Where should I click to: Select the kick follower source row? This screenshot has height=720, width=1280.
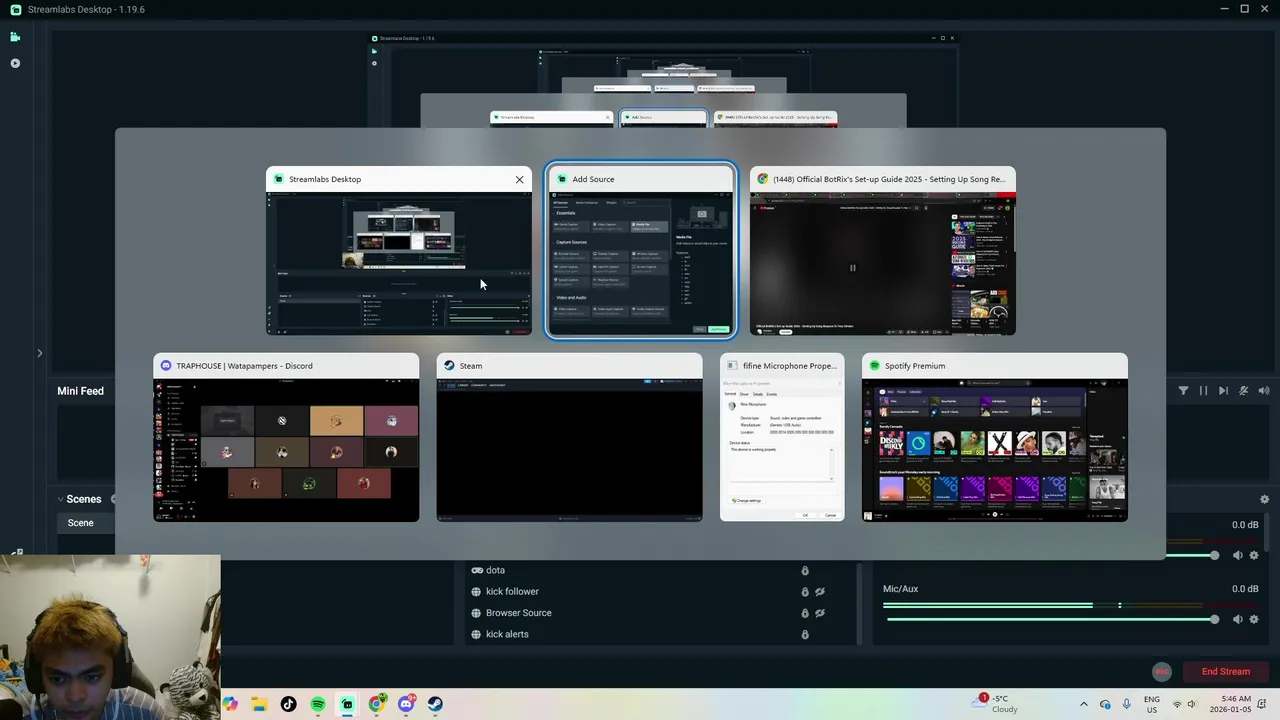click(x=660, y=592)
